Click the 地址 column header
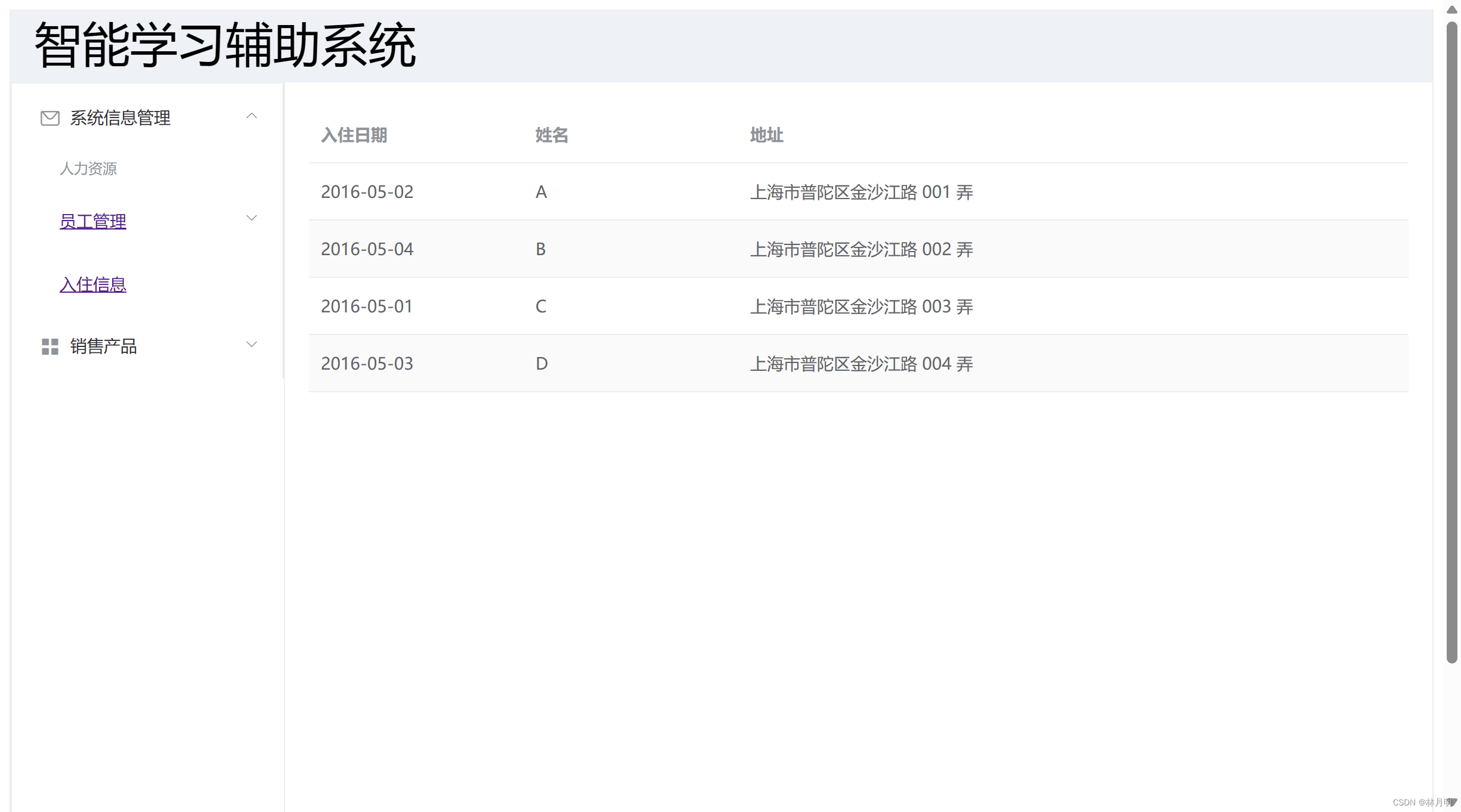The width and height of the screenshot is (1461, 812). click(766, 135)
